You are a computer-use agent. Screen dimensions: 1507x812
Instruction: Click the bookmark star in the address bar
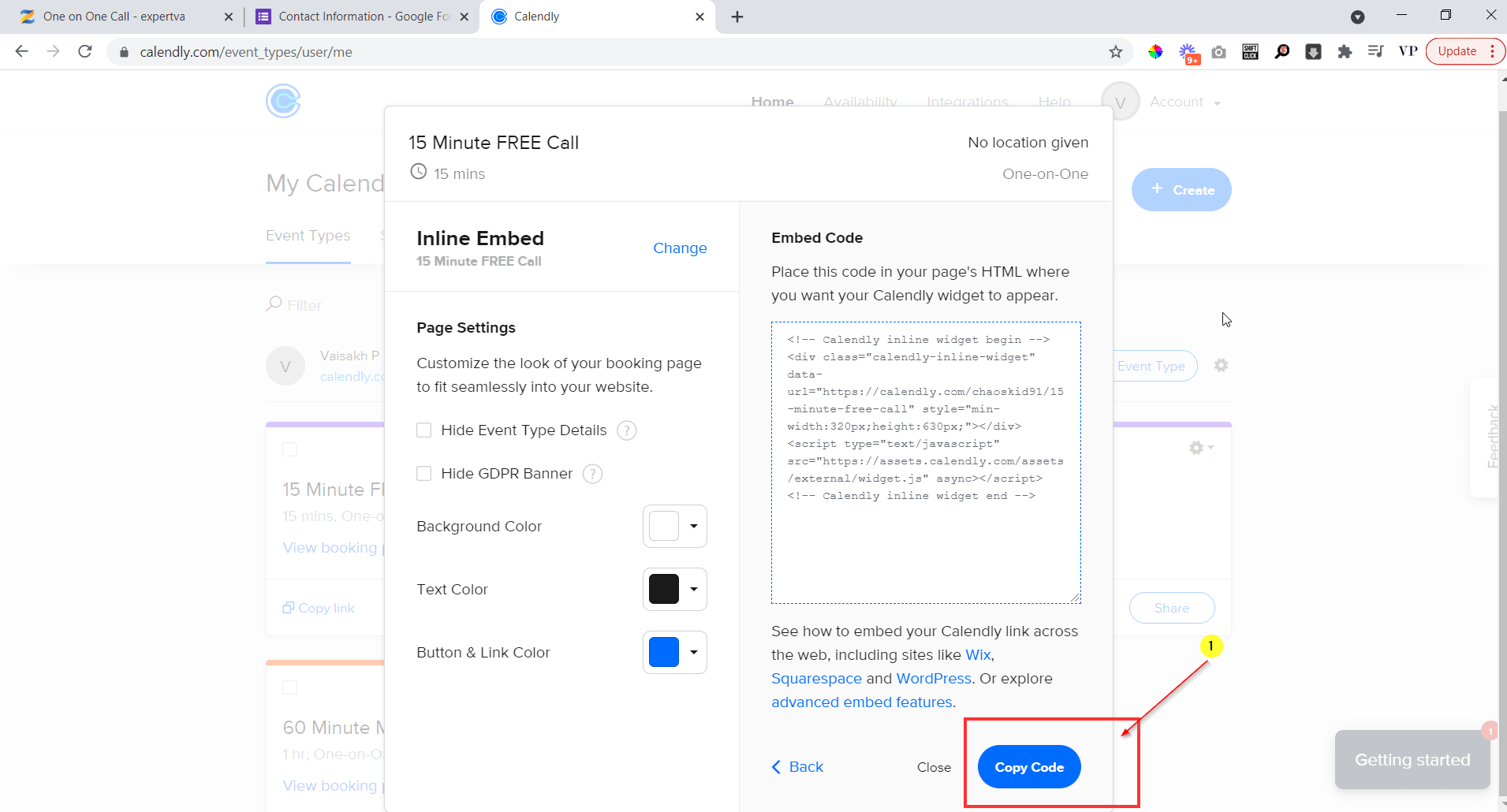pos(1114,51)
